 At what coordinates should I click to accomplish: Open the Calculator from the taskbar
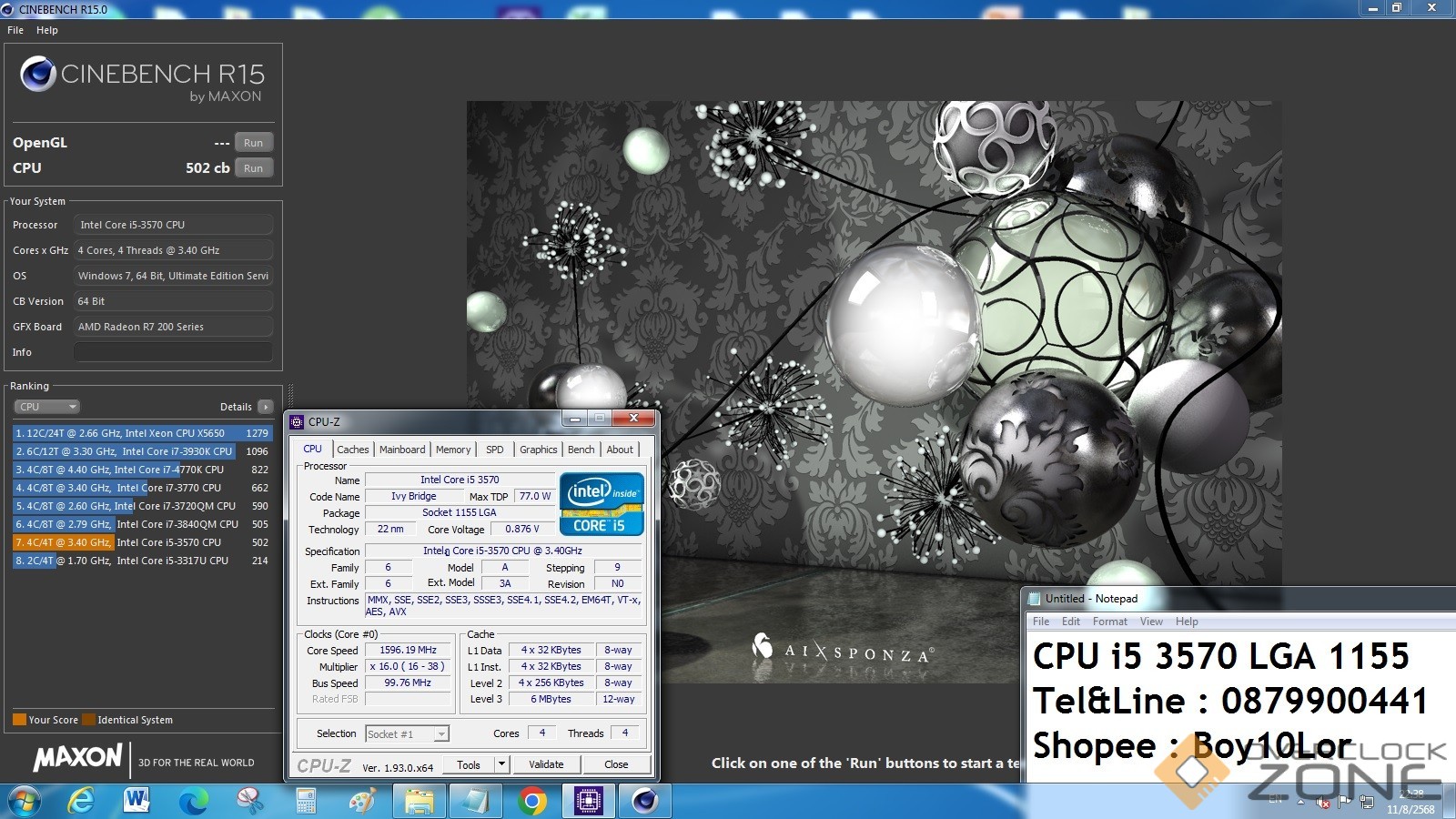[x=306, y=801]
